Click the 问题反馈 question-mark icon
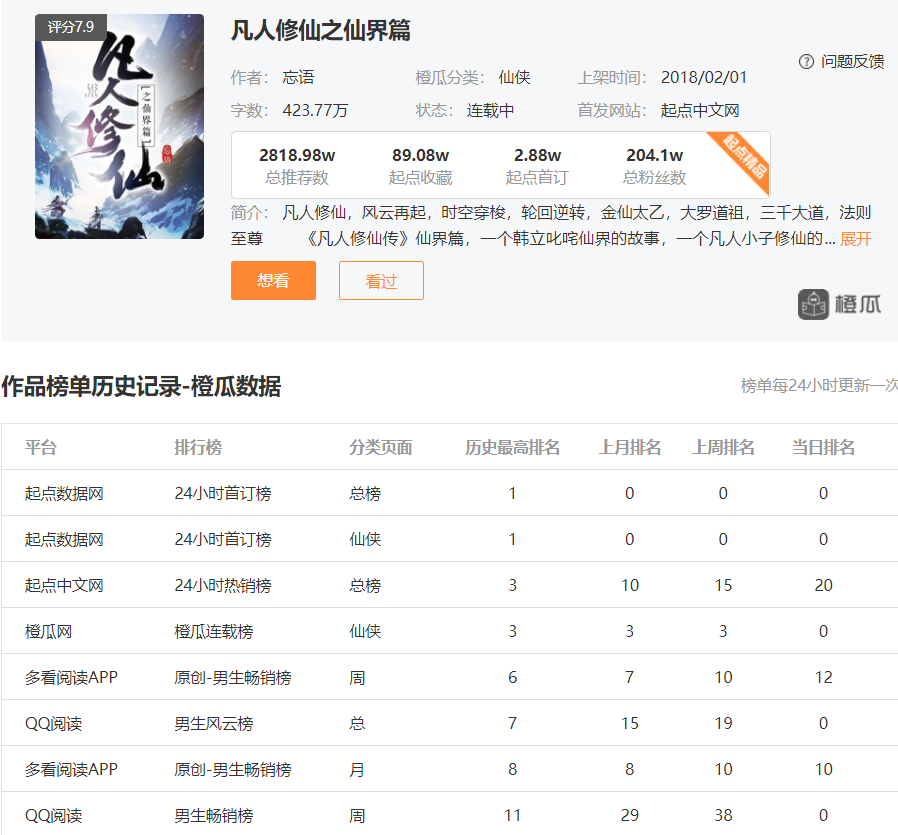Image resolution: width=898 pixels, height=835 pixels. (806, 62)
